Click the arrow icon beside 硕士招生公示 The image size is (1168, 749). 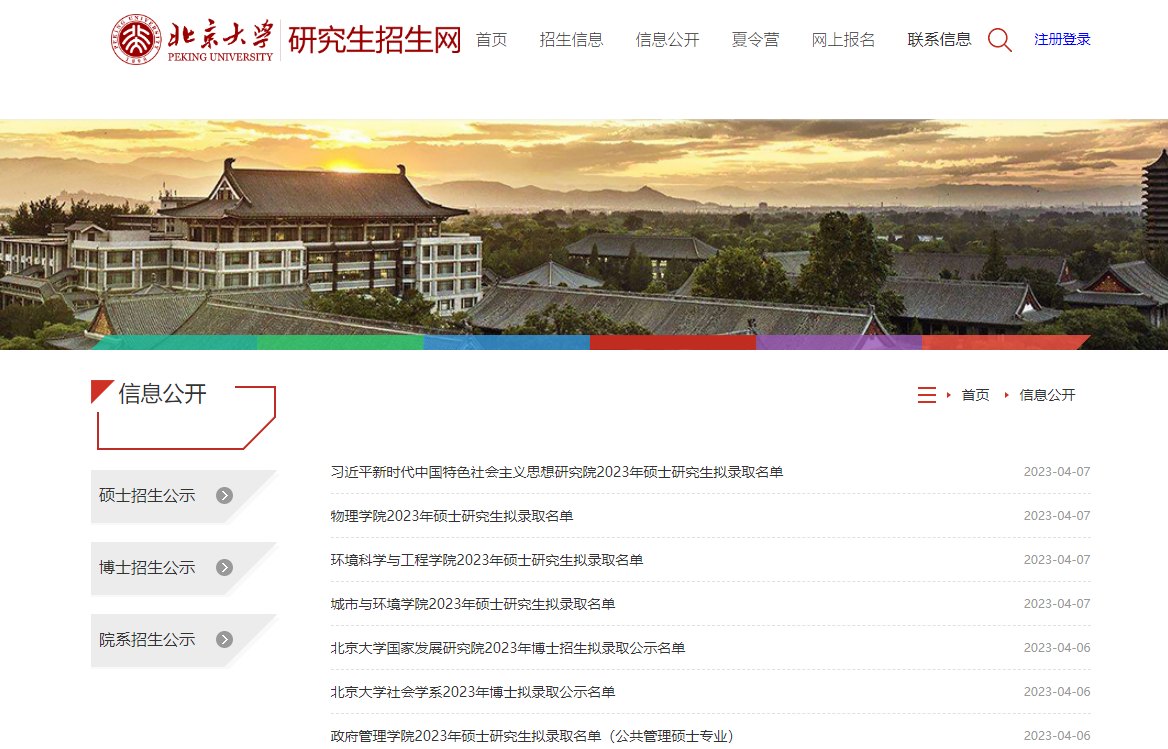[224, 495]
